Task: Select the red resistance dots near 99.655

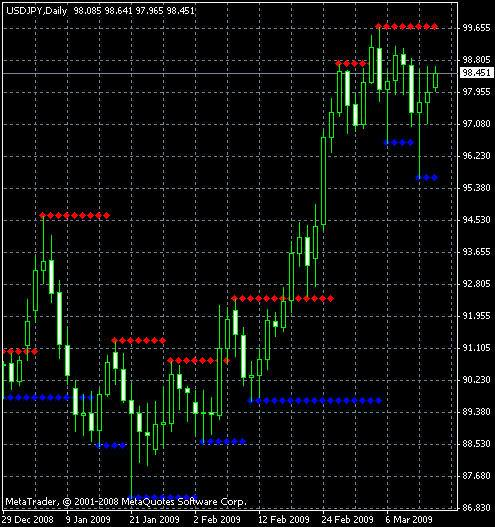Action: 407,26
